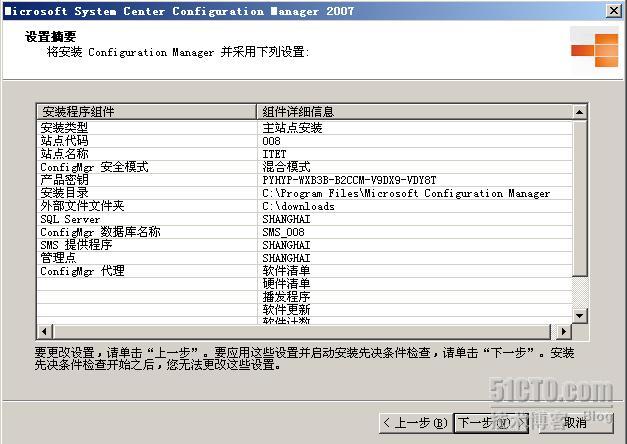Screen dimensions: 627x444
Task: Click the C:\Program Files install path
Action: tap(406, 193)
